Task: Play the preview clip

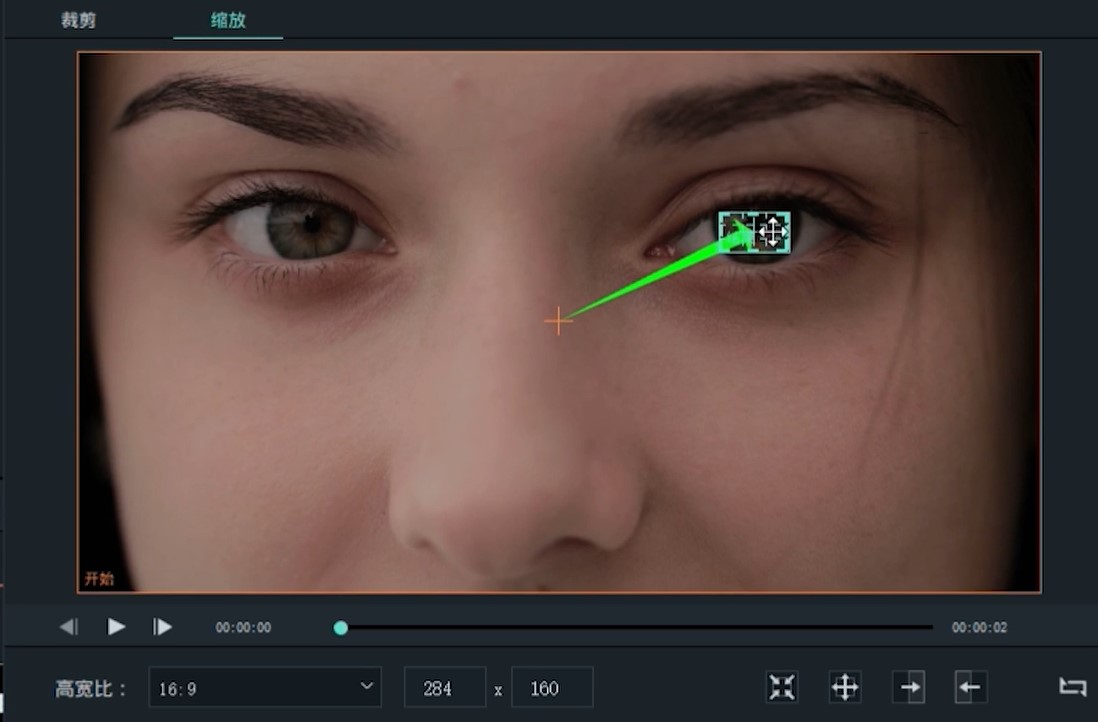Action: click(x=116, y=627)
